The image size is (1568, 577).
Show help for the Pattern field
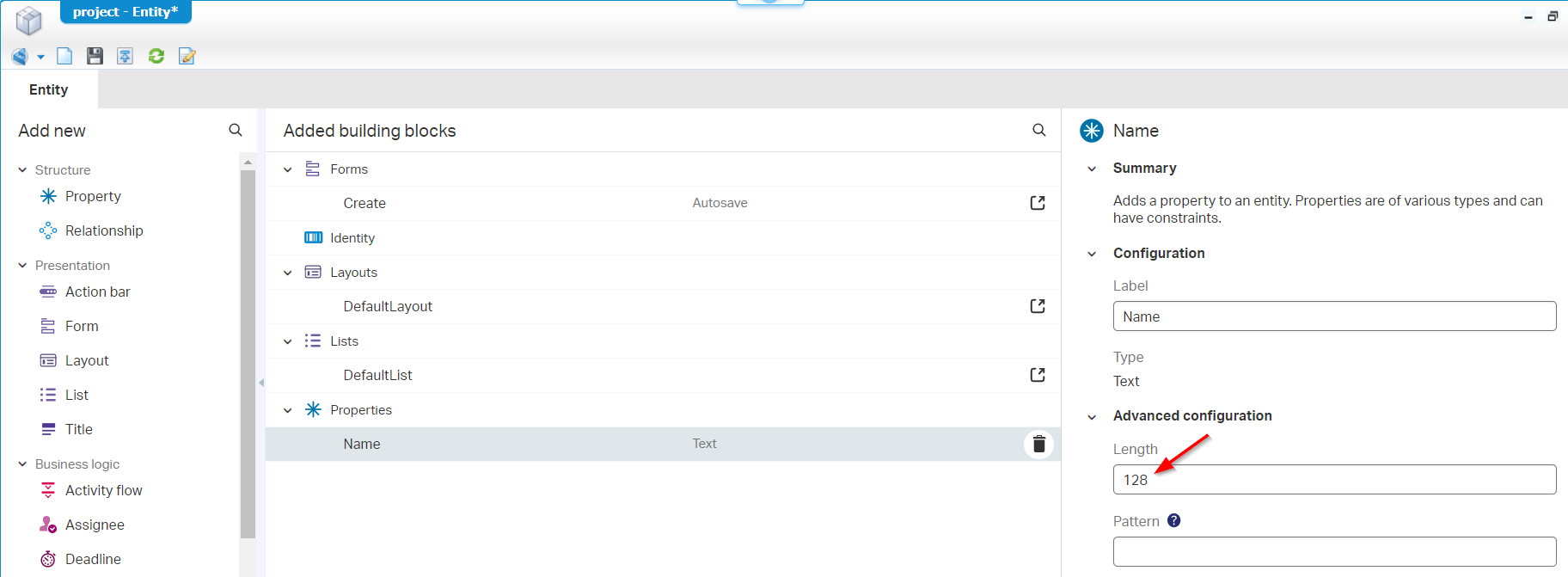[1173, 520]
